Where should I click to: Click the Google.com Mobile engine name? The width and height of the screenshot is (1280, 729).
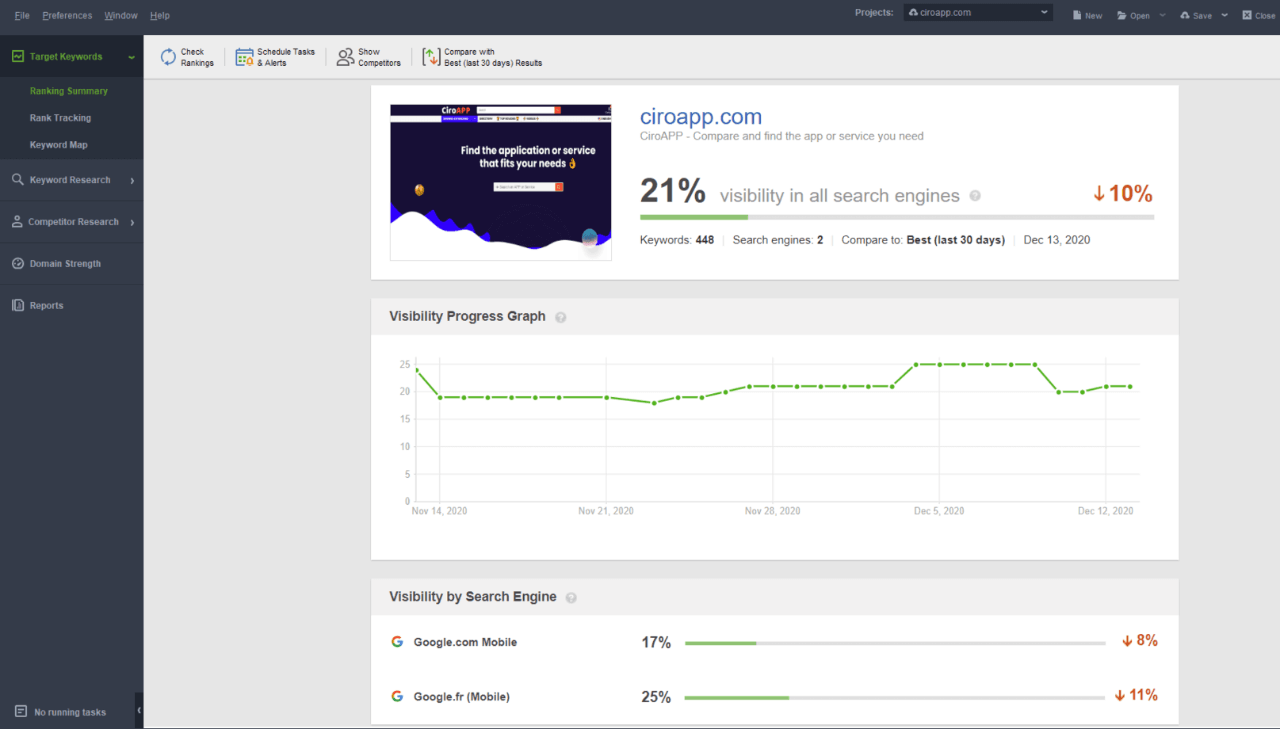click(x=465, y=642)
